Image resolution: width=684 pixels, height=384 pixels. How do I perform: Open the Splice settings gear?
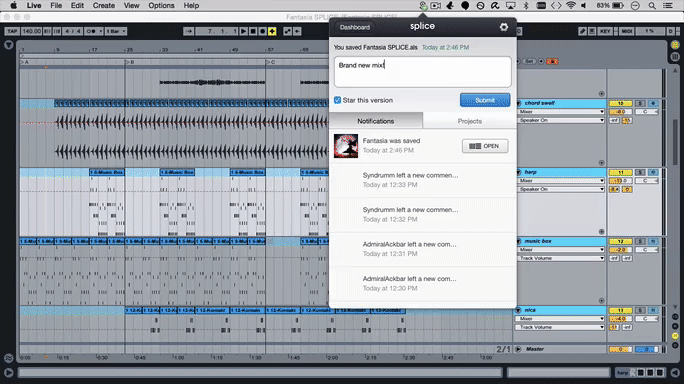[x=504, y=27]
